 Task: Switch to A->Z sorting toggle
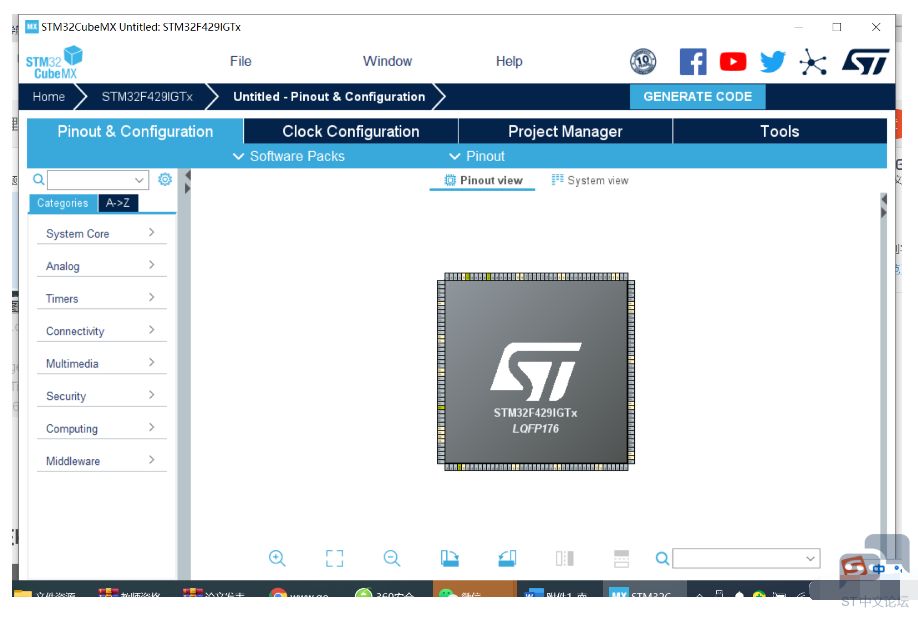point(118,203)
